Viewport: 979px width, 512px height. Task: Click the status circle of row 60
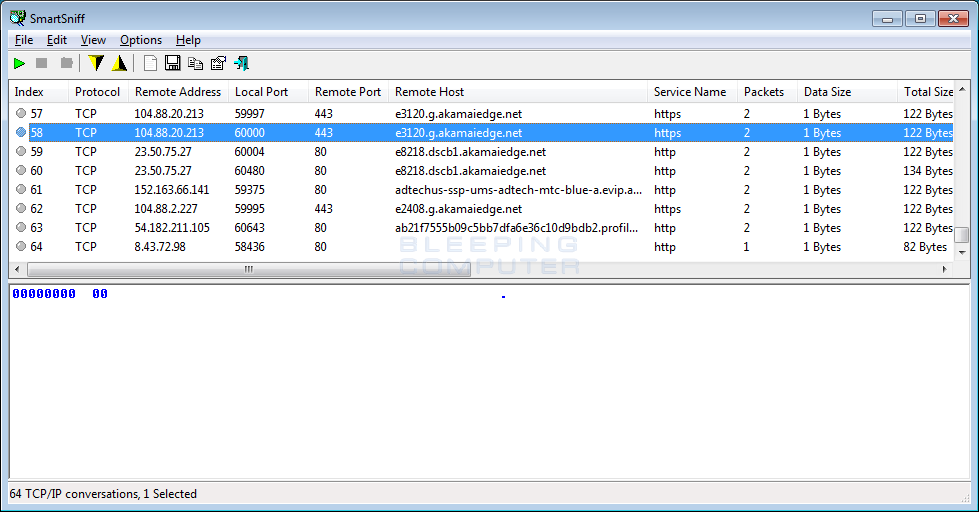click(21, 170)
